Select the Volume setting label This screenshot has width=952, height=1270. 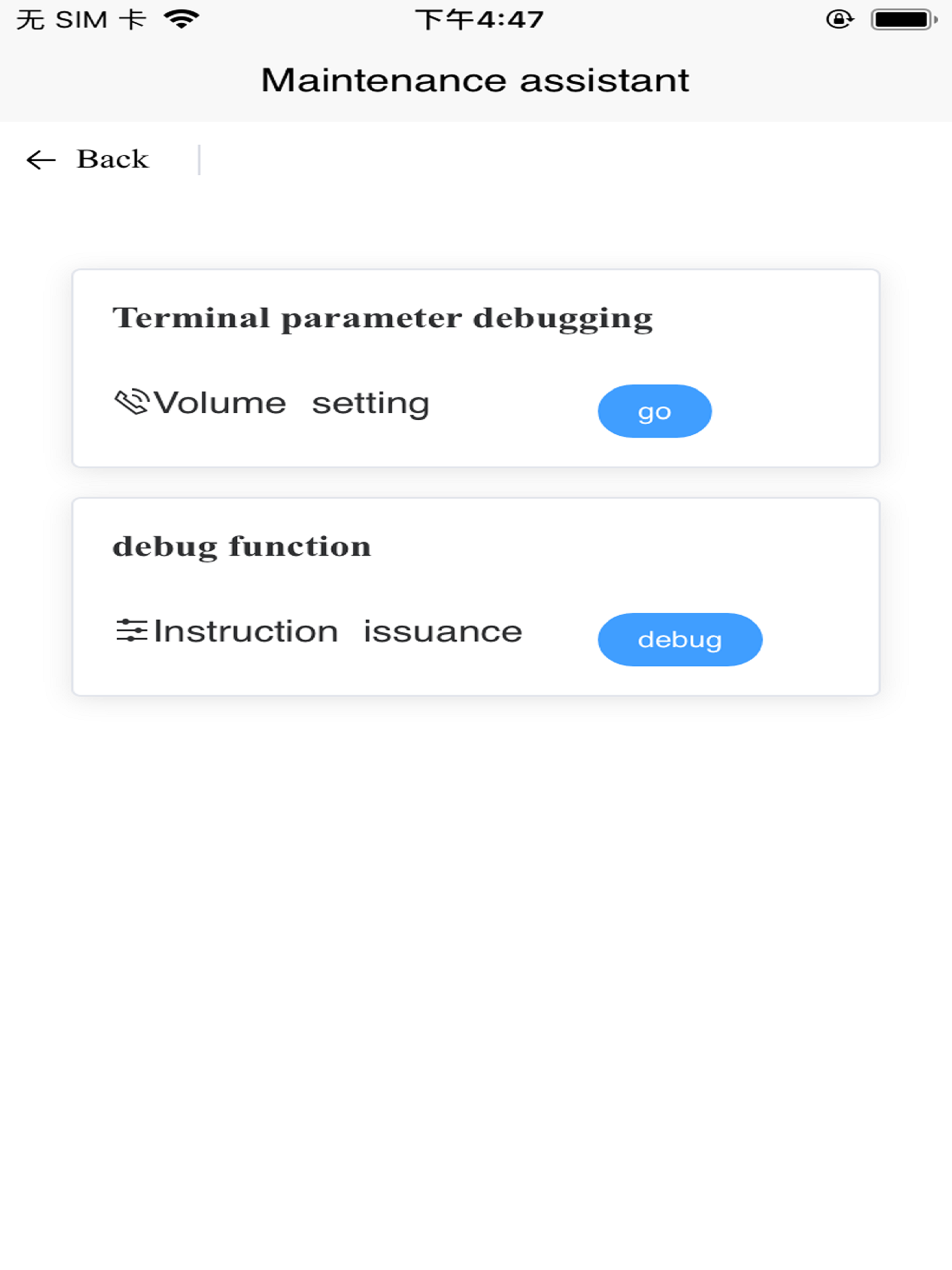coord(291,403)
